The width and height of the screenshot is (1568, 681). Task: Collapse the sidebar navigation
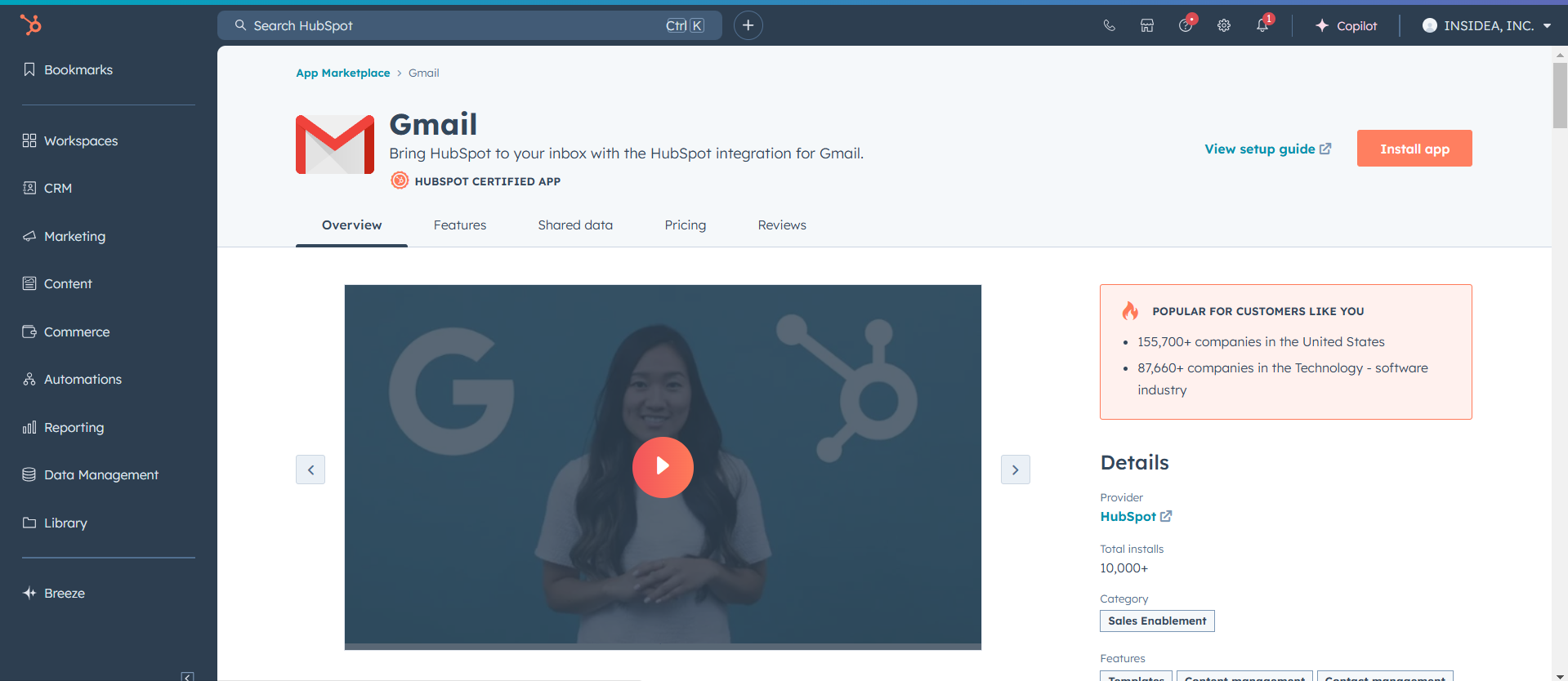coord(188,676)
